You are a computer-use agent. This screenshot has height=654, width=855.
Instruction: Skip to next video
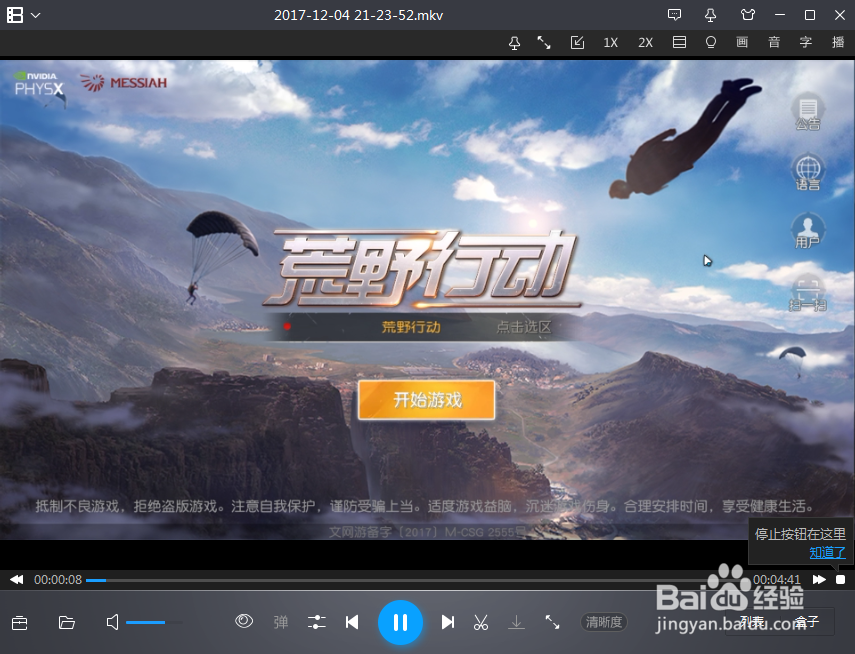click(x=448, y=622)
